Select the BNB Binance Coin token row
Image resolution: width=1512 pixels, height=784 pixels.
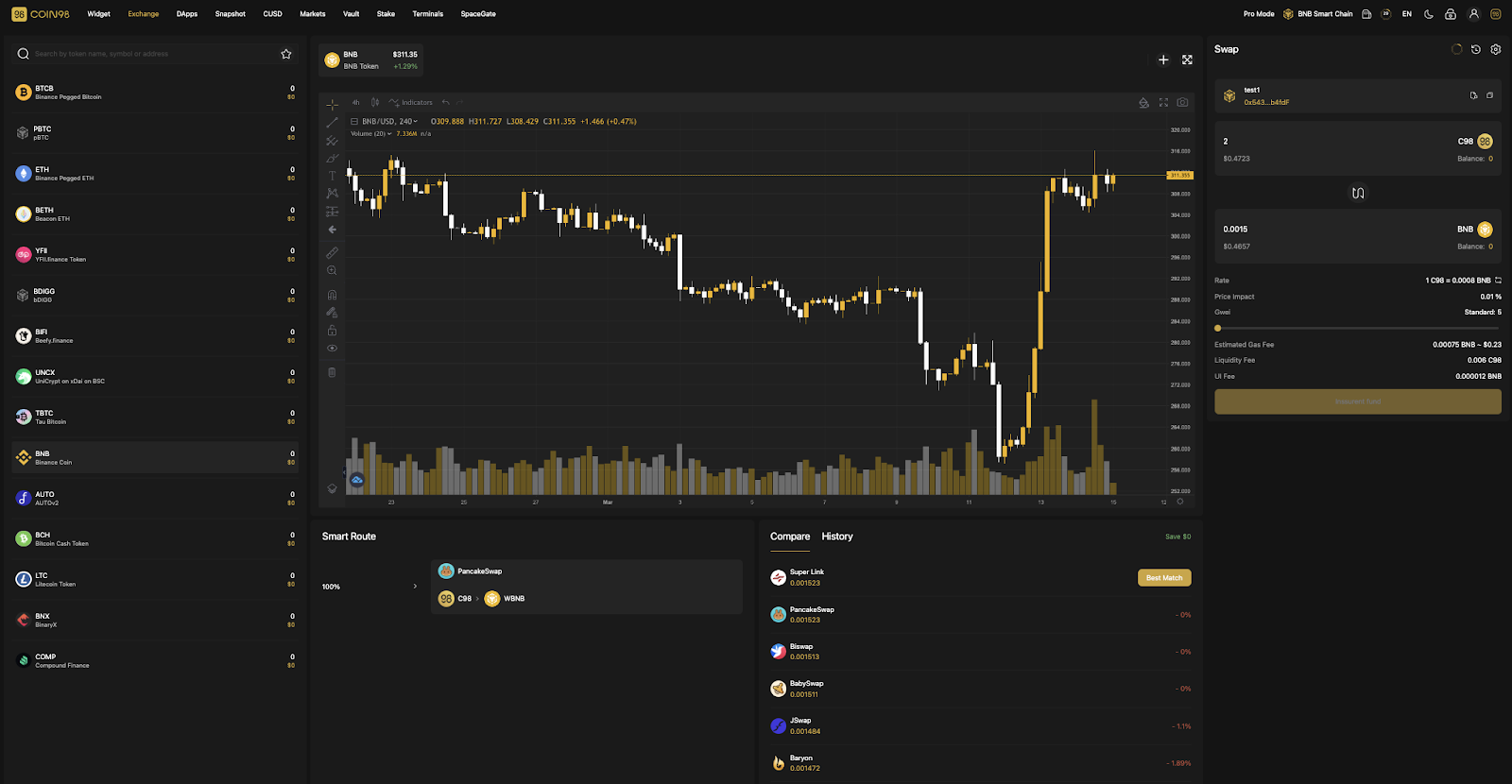155,458
